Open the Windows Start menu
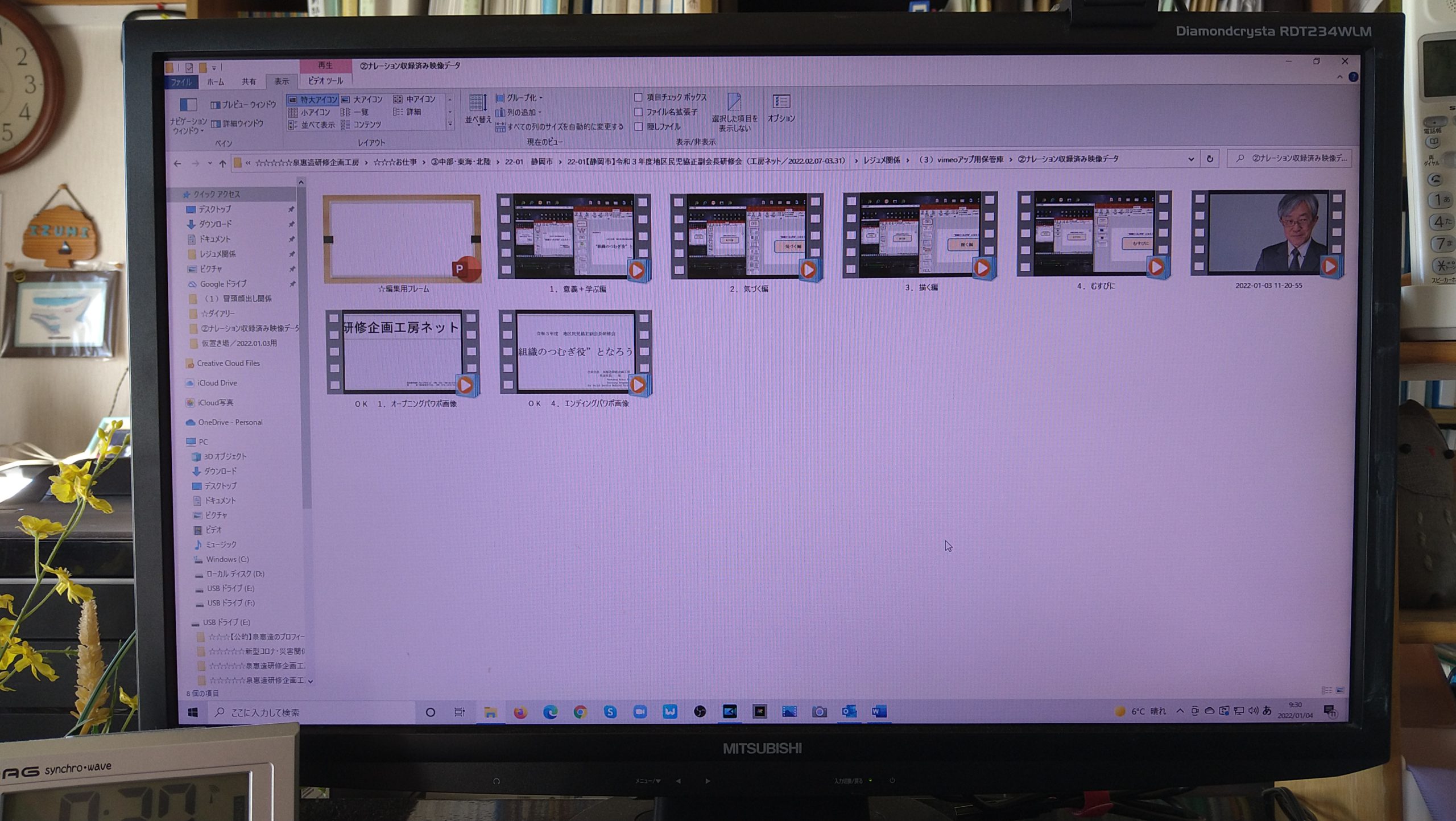The height and width of the screenshot is (821, 1456). pyautogui.click(x=193, y=712)
